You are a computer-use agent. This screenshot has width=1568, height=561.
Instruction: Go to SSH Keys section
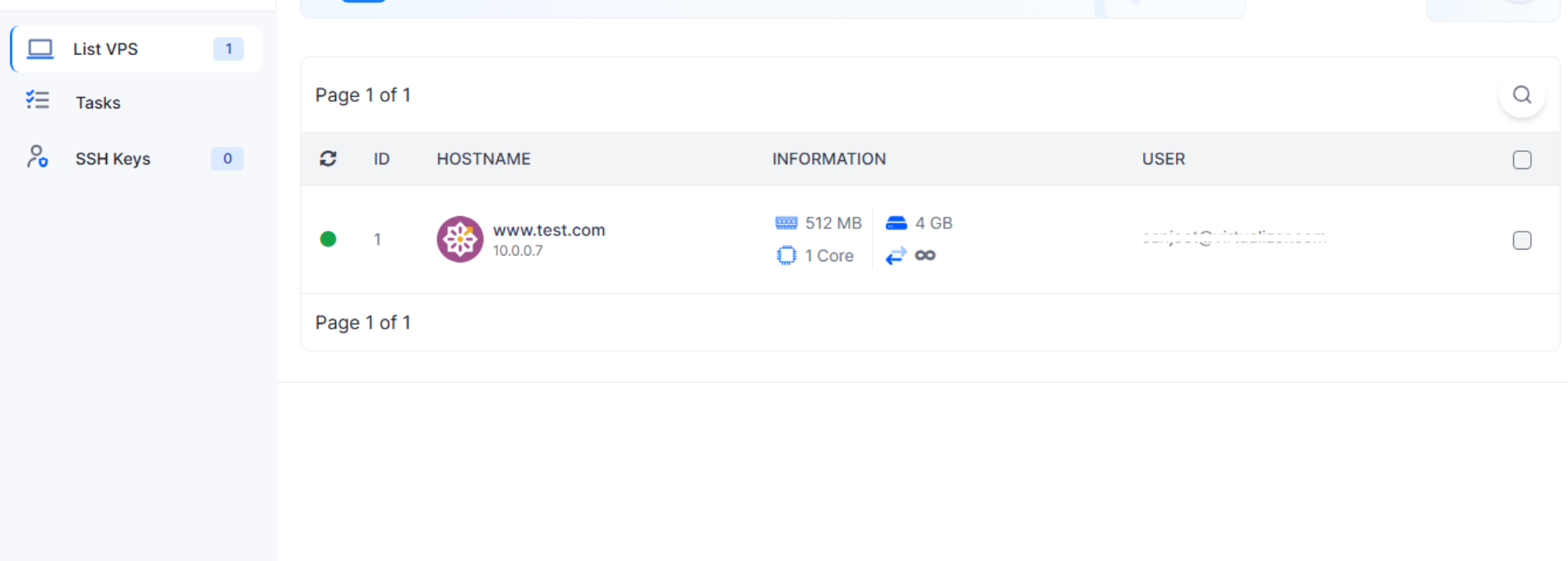(113, 159)
